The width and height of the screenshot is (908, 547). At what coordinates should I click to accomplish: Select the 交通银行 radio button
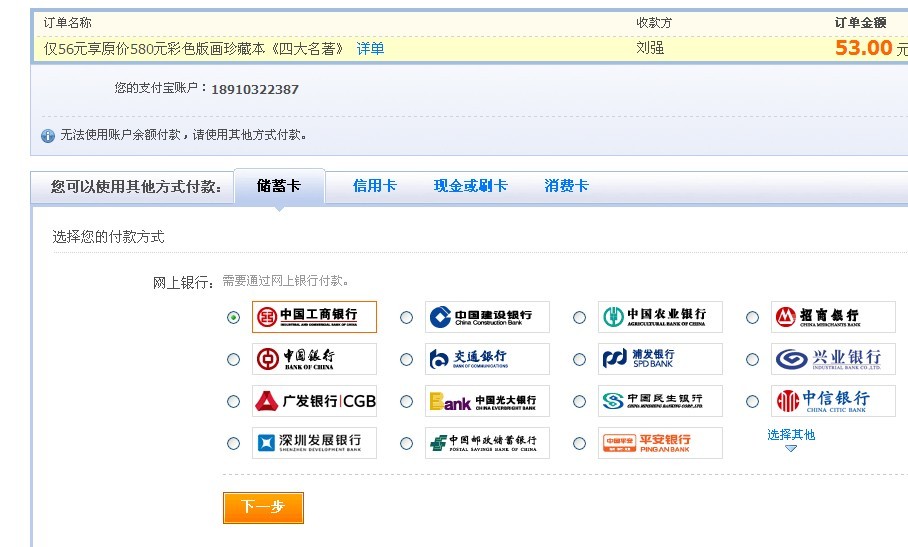[407, 359]
